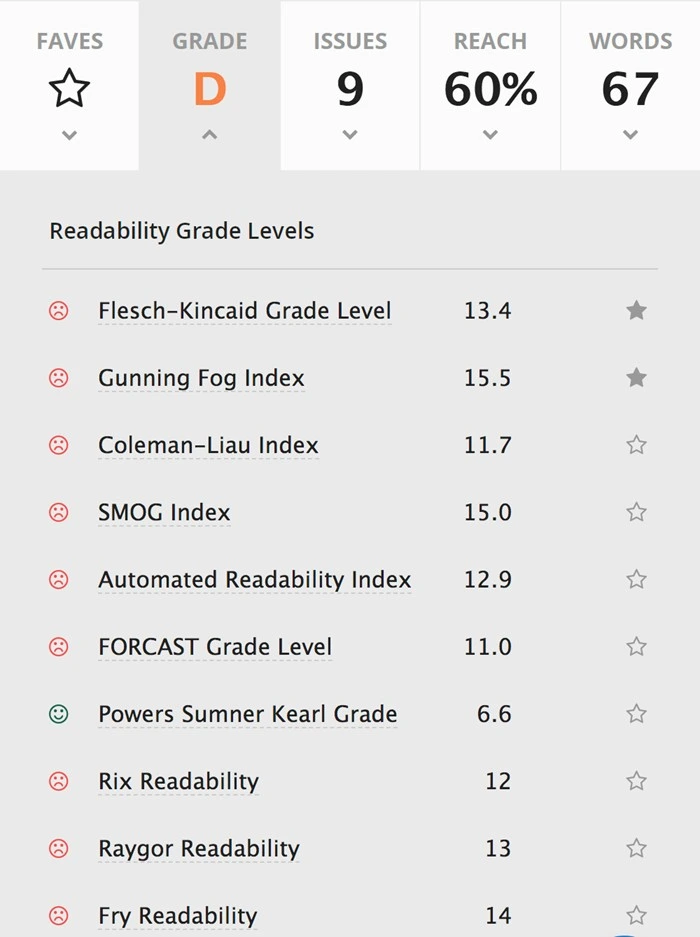Click the sad face beside Flesch-Kincaid Grade Level
700x937 pixels.
(x=59, y=311)
